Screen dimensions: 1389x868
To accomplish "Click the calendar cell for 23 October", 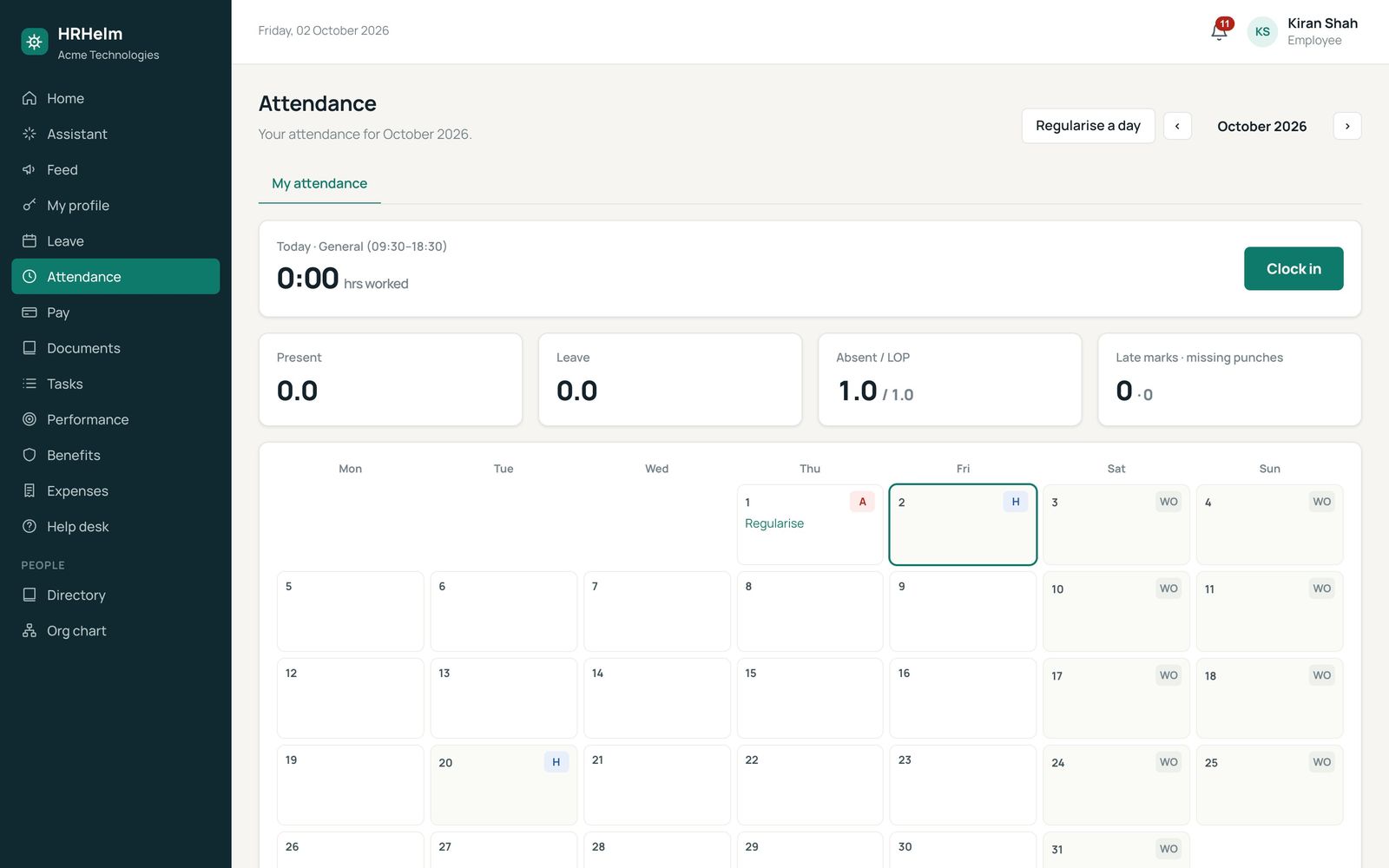I will tap(963, 785).
